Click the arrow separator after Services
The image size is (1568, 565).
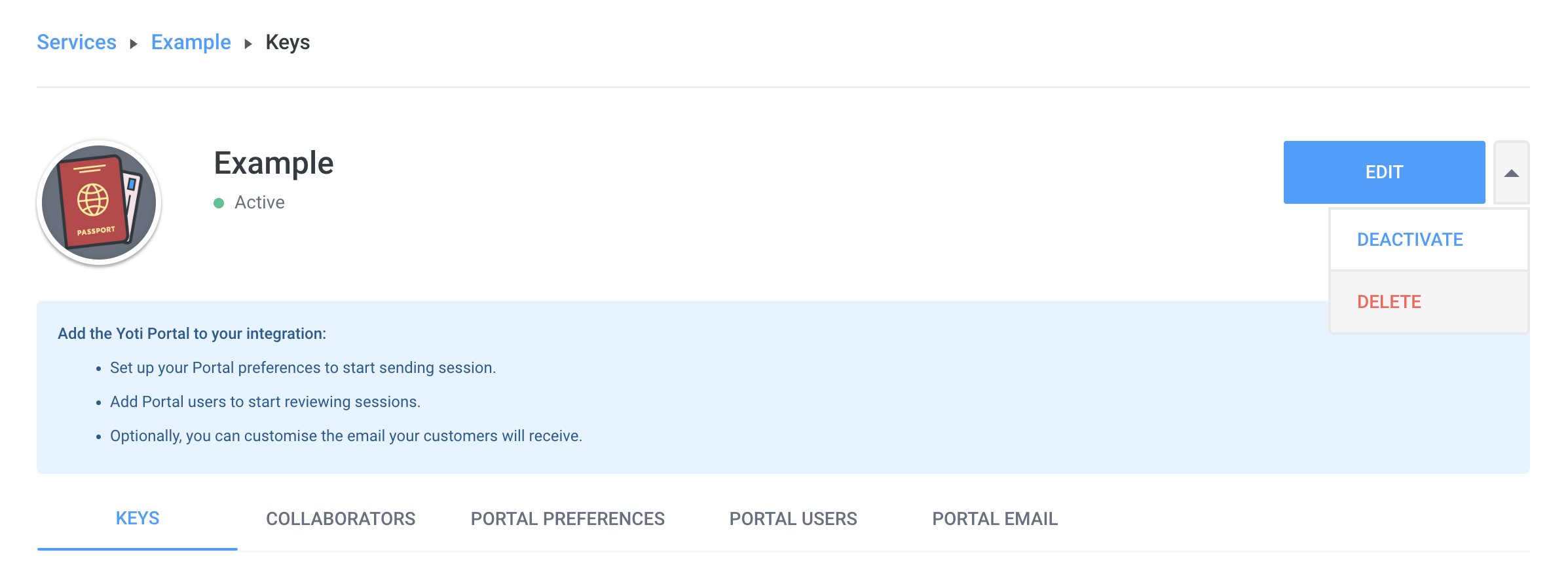click(x=134, y=44)
